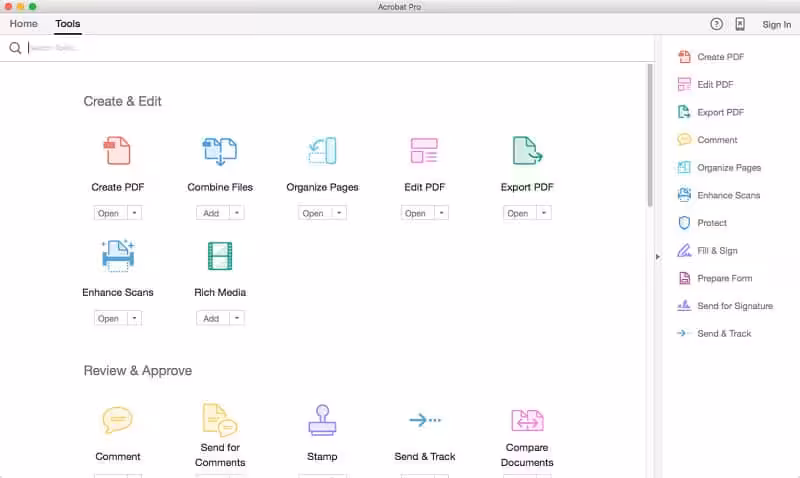Screen dimensions: 800x478
Task: Select Create PDF icon in right sidebar
Action: (x=684, y=57)
